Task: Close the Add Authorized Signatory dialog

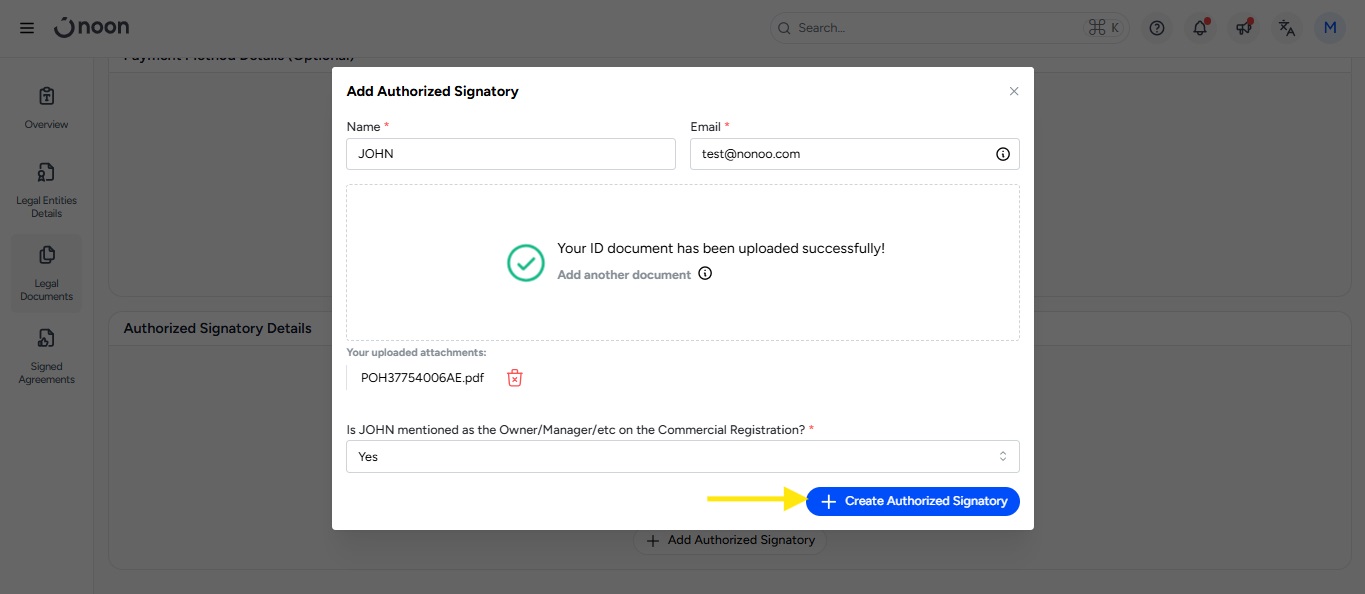Action: click(x=1014, y=91)
